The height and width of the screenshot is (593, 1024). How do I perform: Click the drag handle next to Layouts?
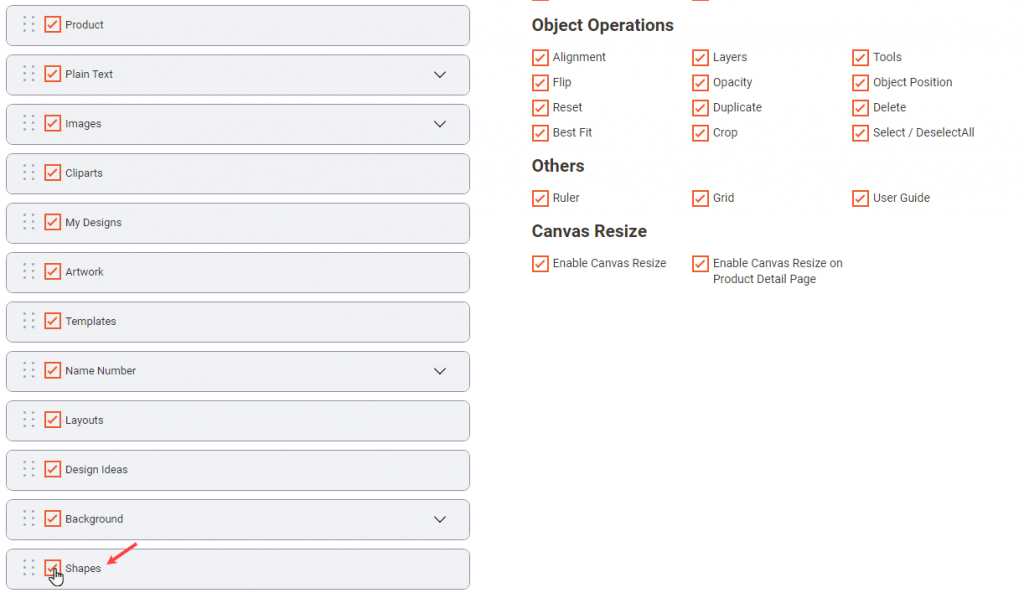(x=29, y=420)
